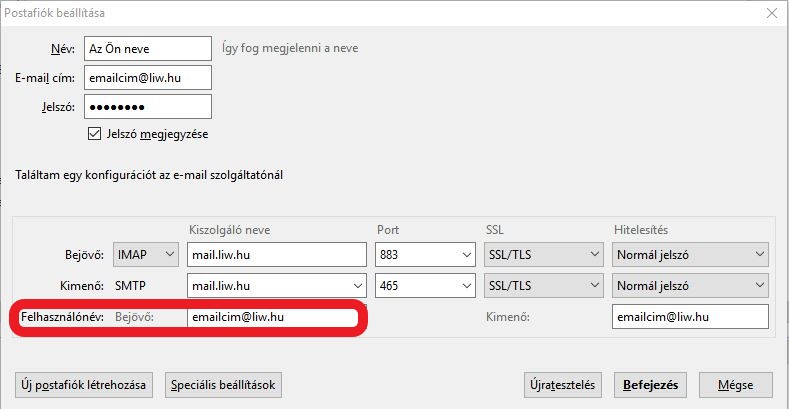Open outgoing Normál jelszó authentication dropdown
789x409 pixels.
689,286
